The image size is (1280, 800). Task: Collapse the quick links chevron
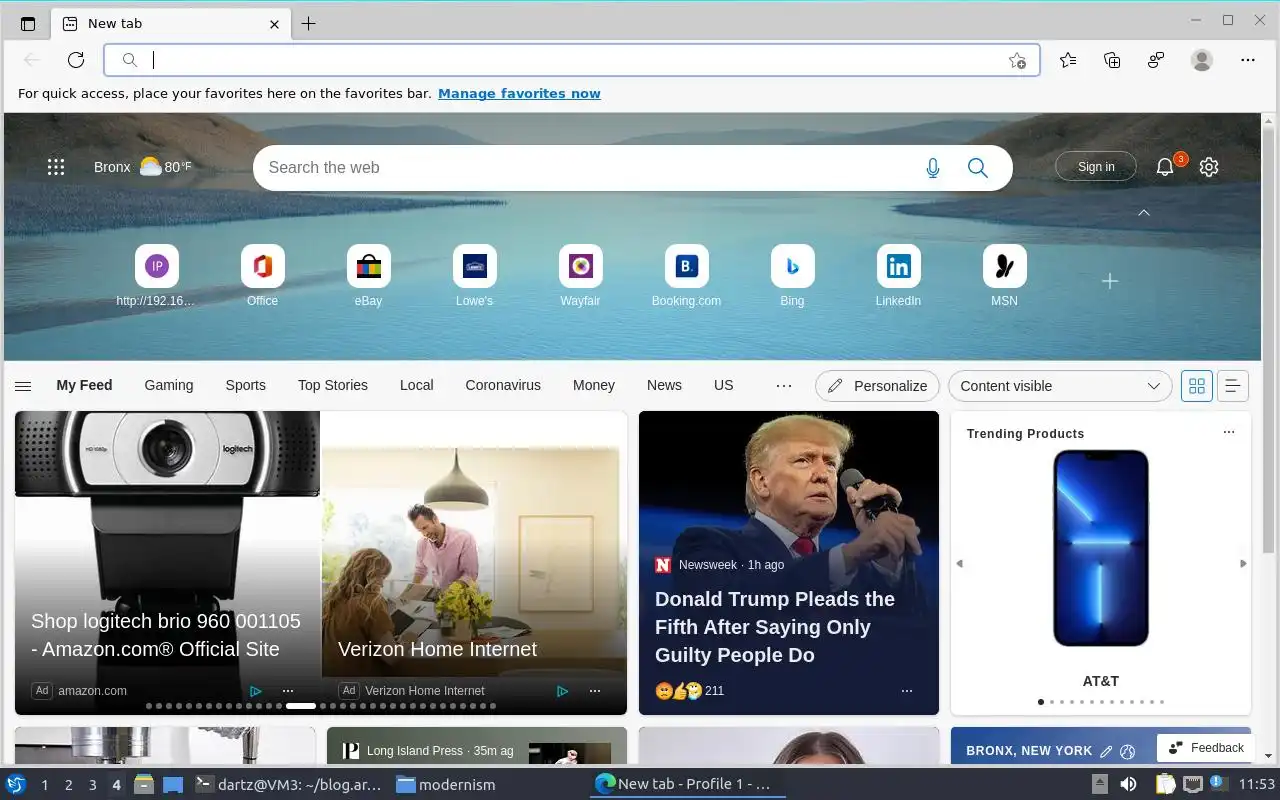pyautogui.click(x=1144, y=213)
